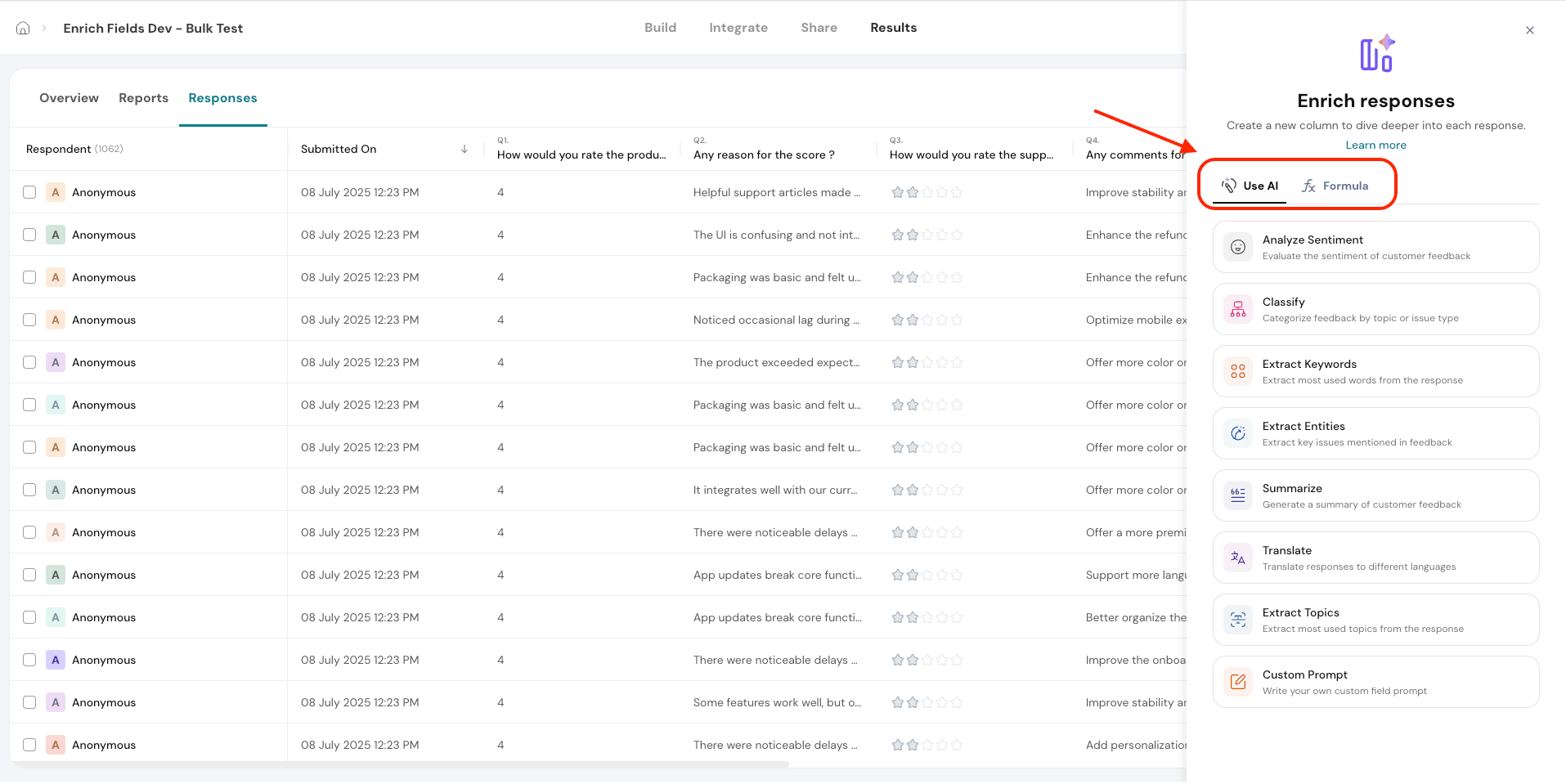
Task: Sort by Submitted On arrow
Action: [x=464, y=149]
